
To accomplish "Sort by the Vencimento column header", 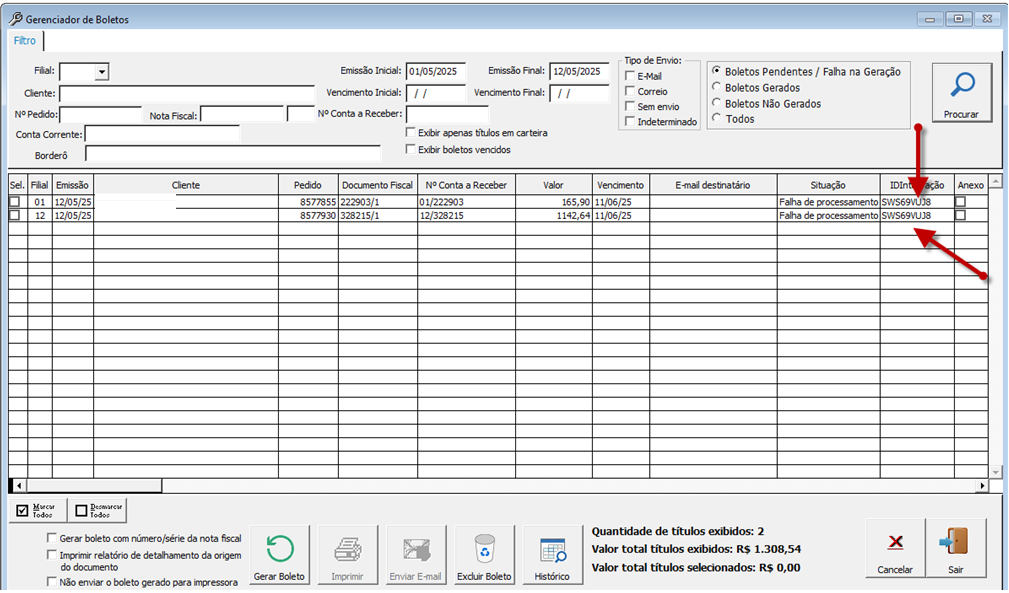I will point(620,185).
